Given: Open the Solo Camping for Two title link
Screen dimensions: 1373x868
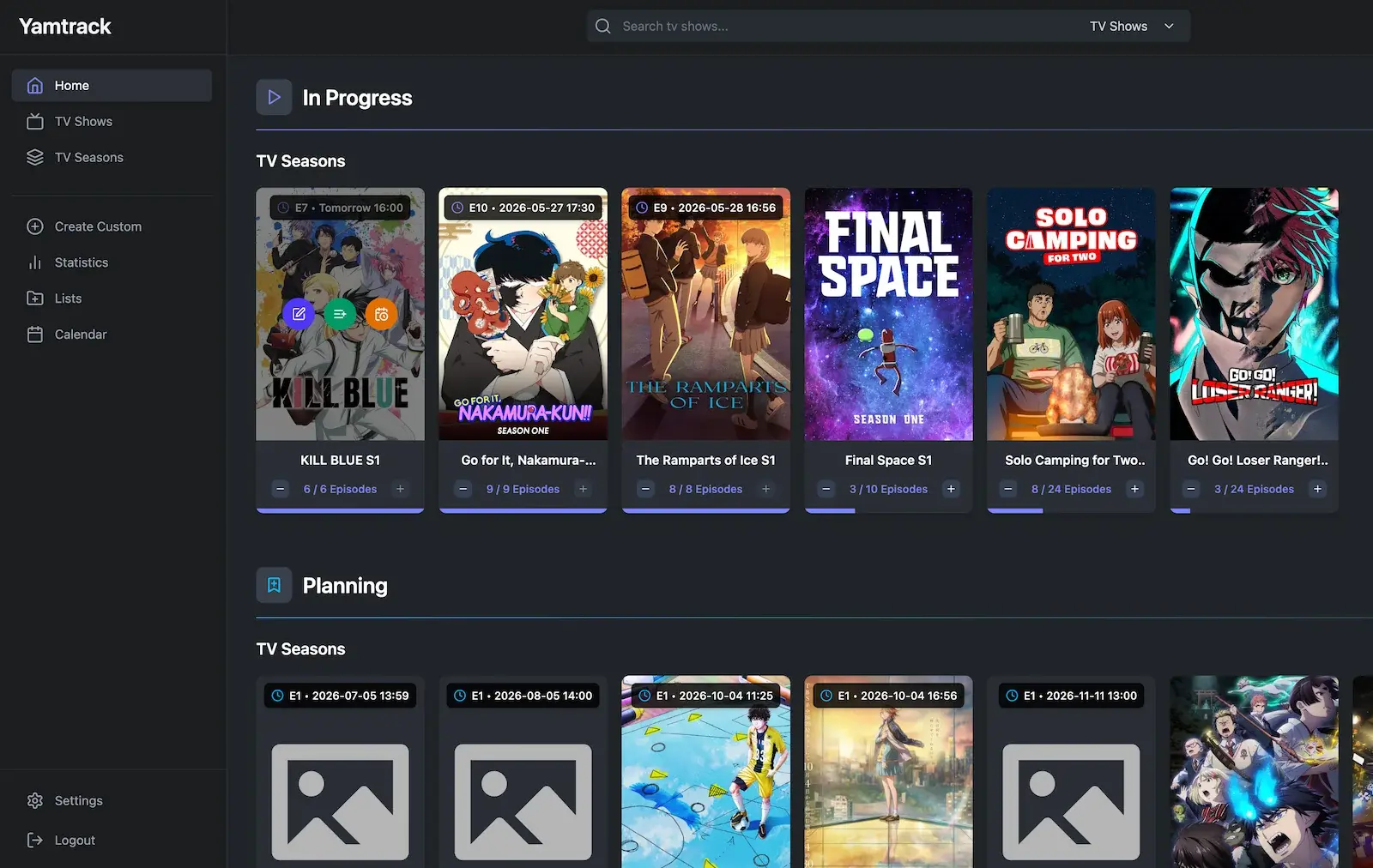Looking at the screenshot, I should click(x=1075, y=461).
